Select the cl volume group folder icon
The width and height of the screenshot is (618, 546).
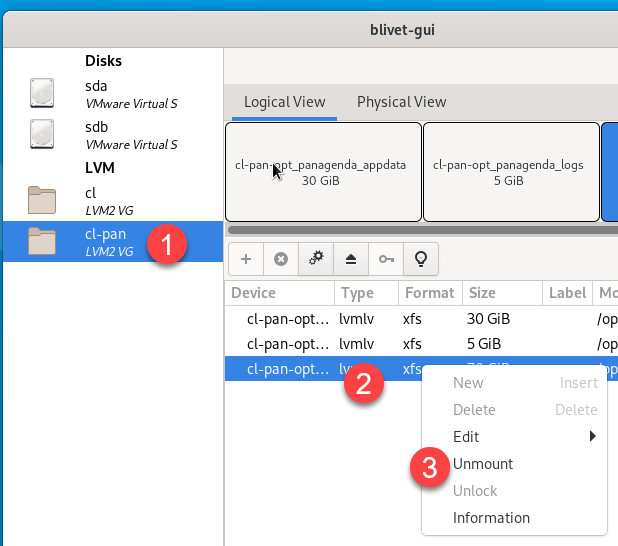(42, 200)
